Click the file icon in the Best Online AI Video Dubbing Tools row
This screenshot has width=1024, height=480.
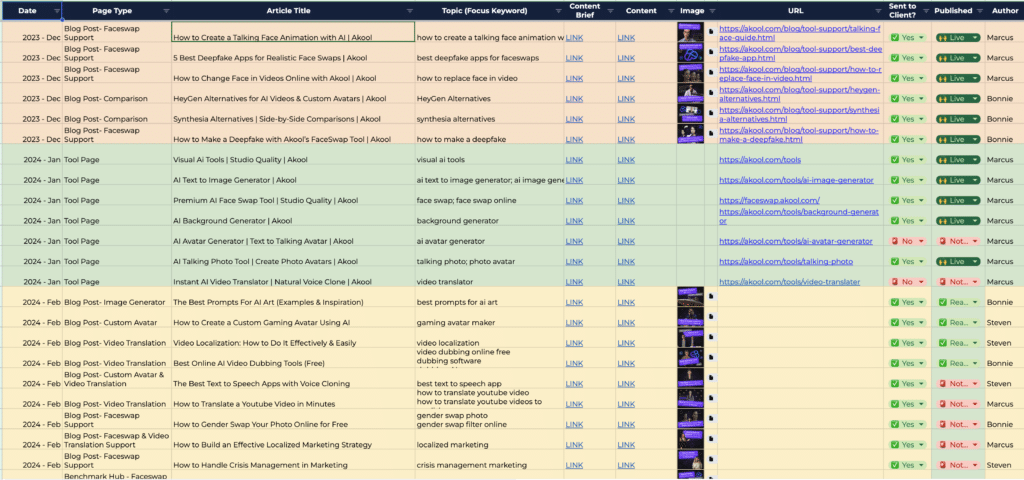coord(711,357)
